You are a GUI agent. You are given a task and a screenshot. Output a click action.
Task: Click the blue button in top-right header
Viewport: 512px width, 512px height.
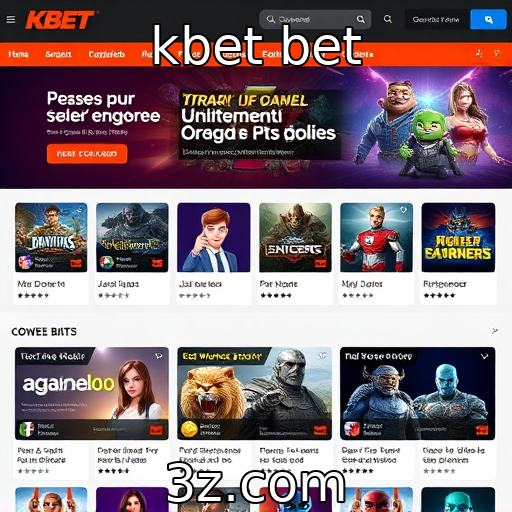[488, 19]
